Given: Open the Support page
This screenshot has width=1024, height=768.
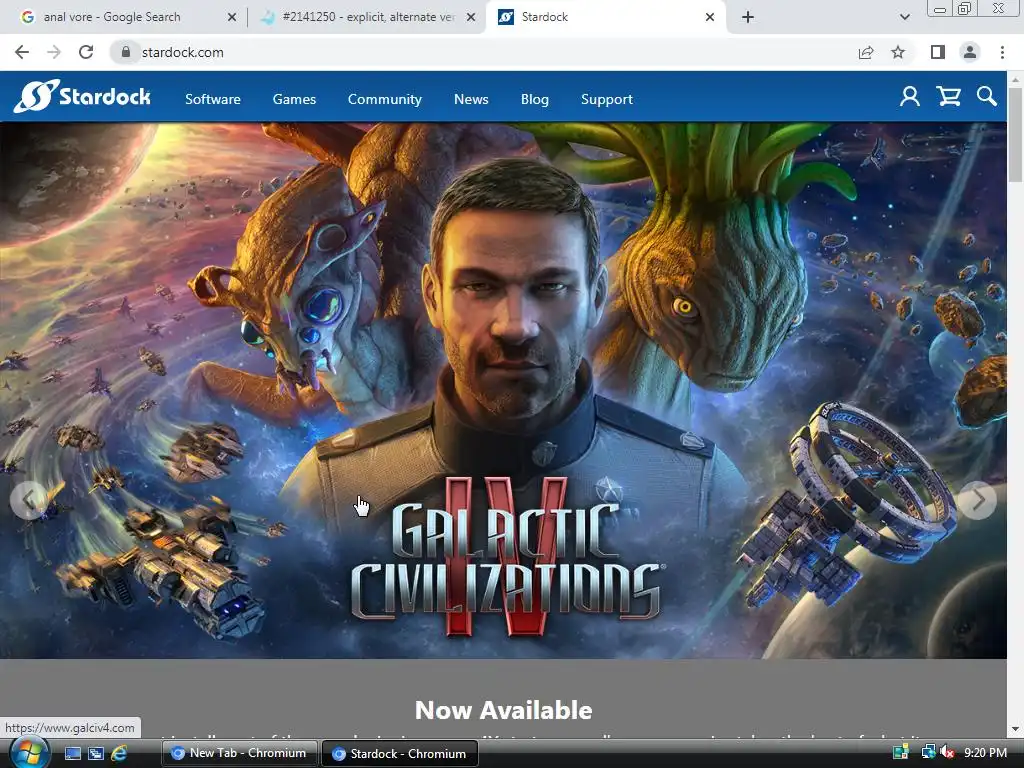Looking at the screenshot, I should tap(607, 99).
